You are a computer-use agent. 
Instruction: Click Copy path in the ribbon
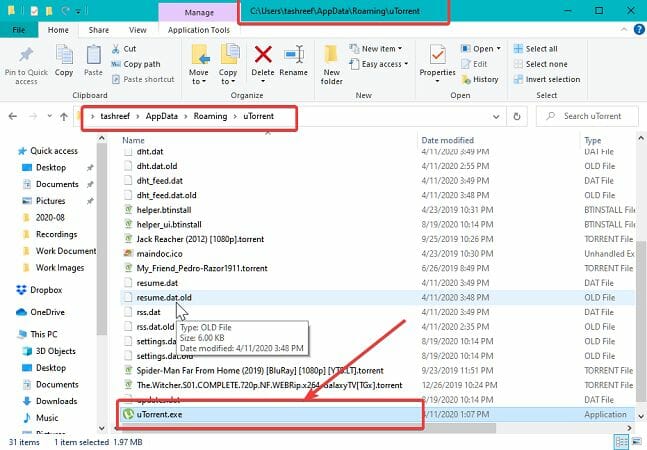click(136, 64)
